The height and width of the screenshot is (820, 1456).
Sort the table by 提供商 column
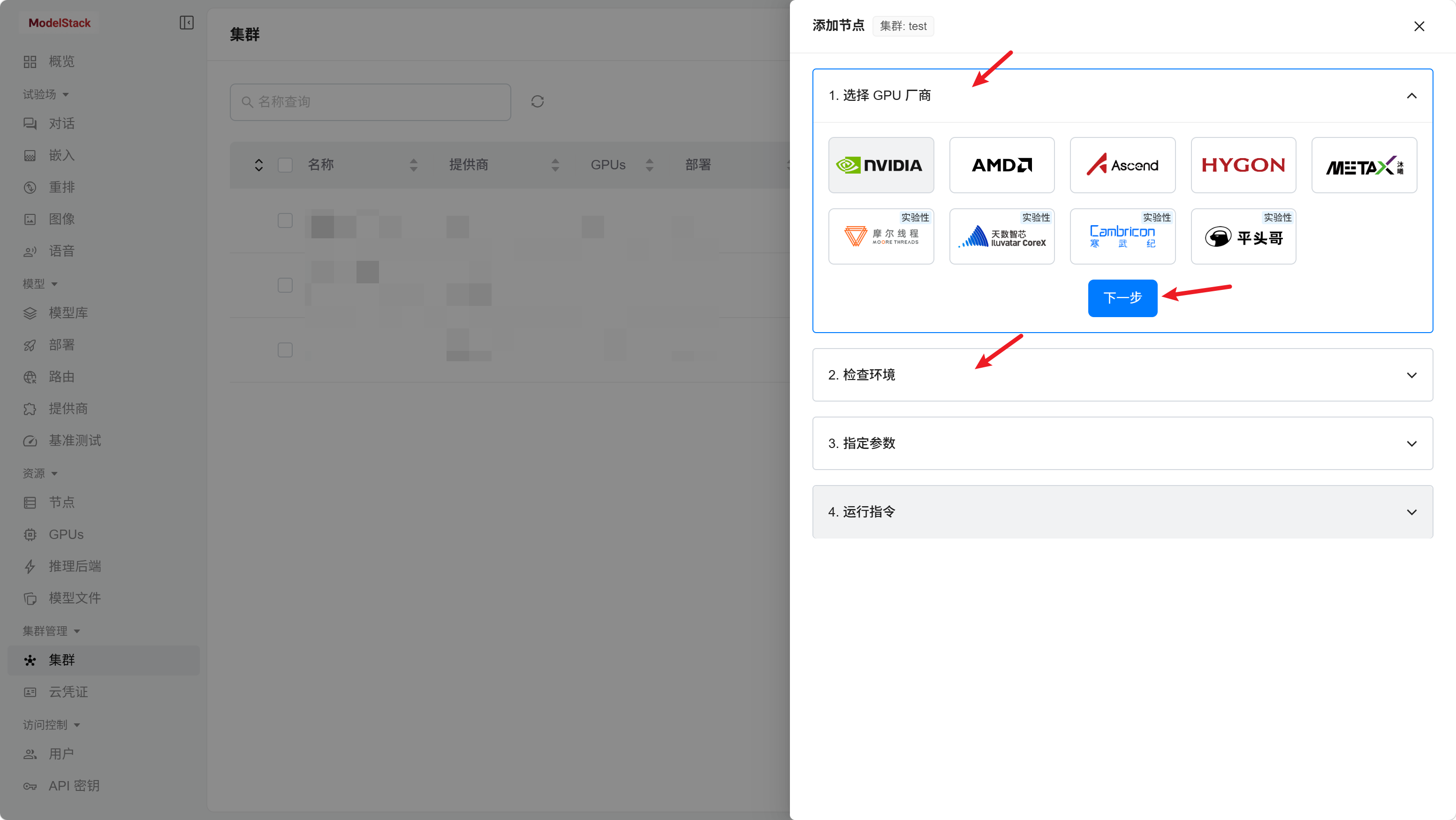click(555, 165)
